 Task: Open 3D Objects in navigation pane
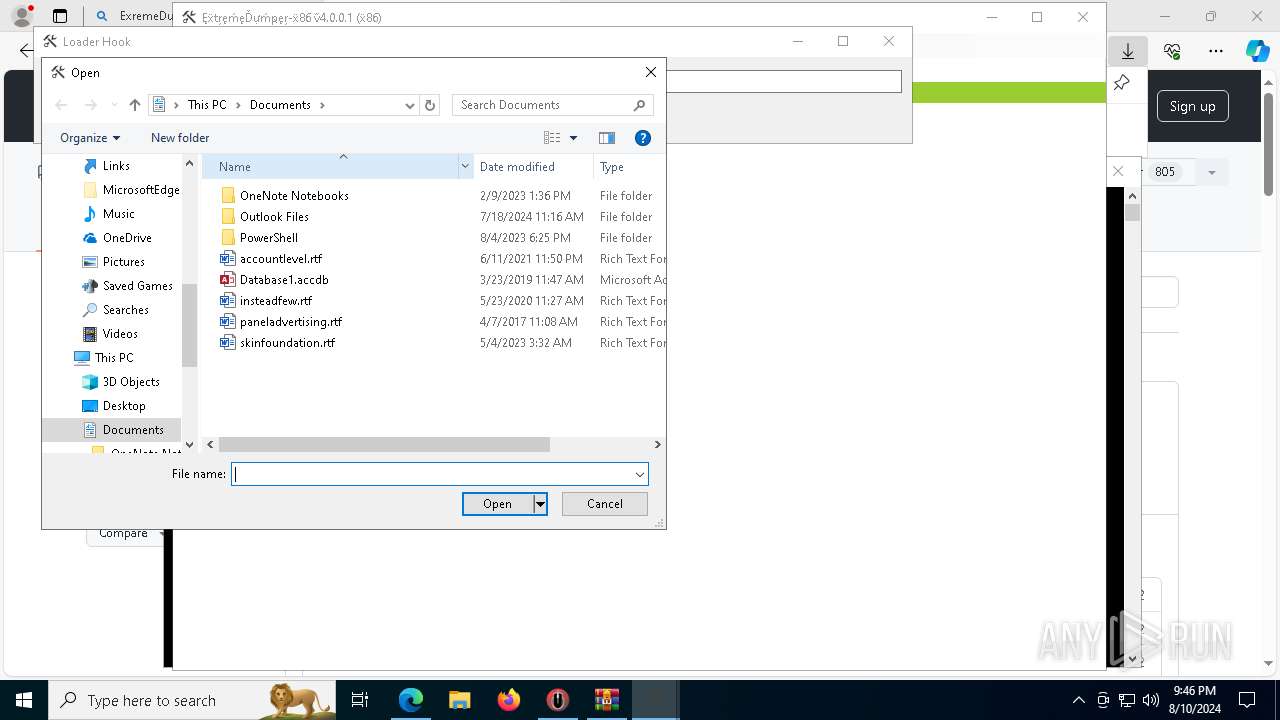click(131, 382)
